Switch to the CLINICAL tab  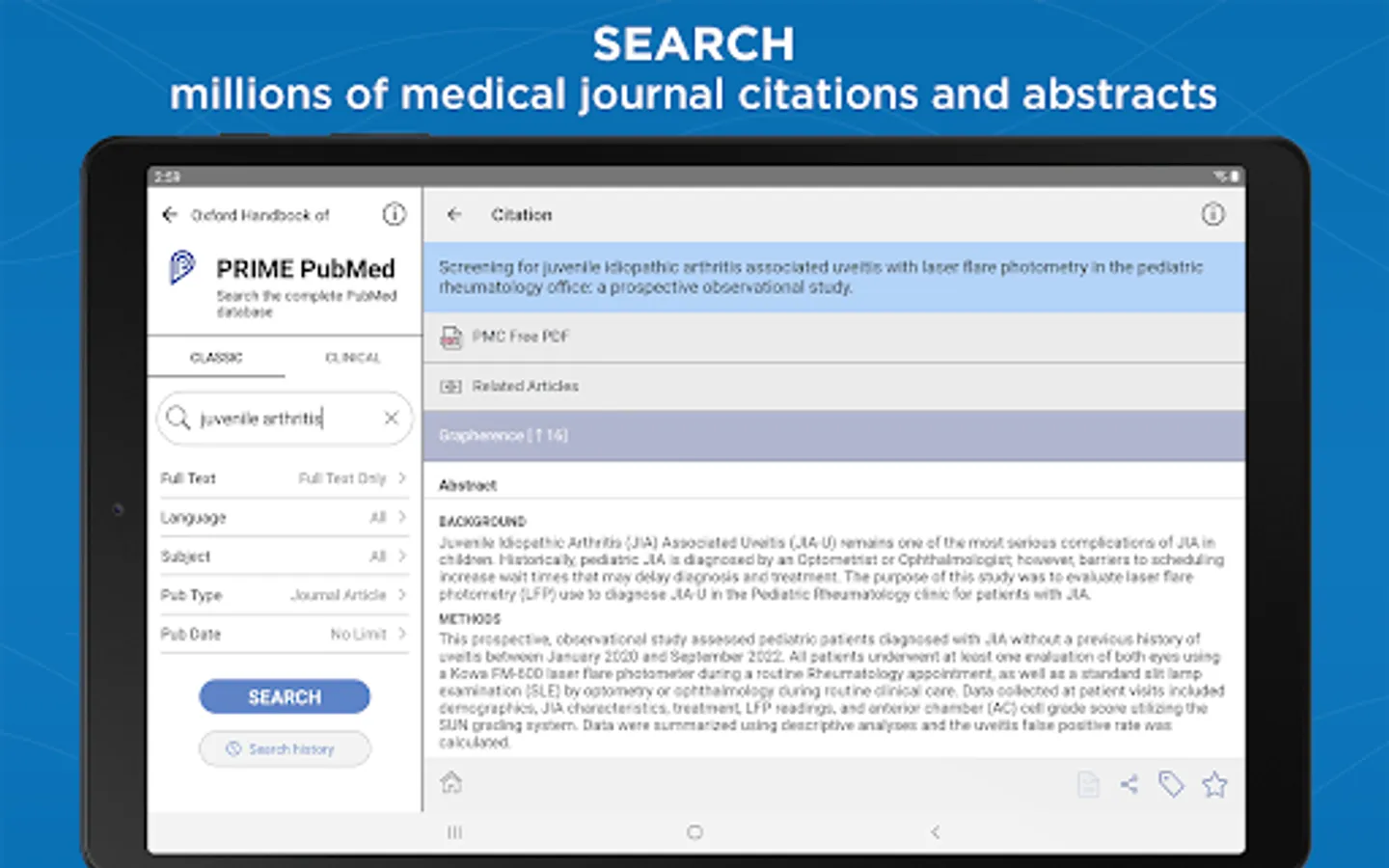[x=353, y=357]
